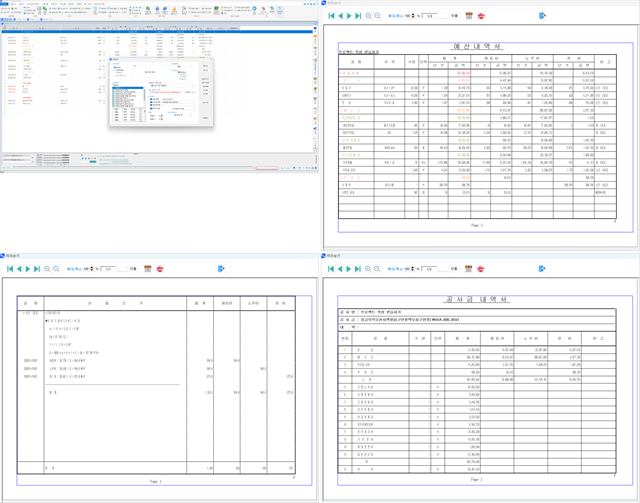
Task: Go to previous page in calculation-basis preview window
Action: [x=19, y=269]
